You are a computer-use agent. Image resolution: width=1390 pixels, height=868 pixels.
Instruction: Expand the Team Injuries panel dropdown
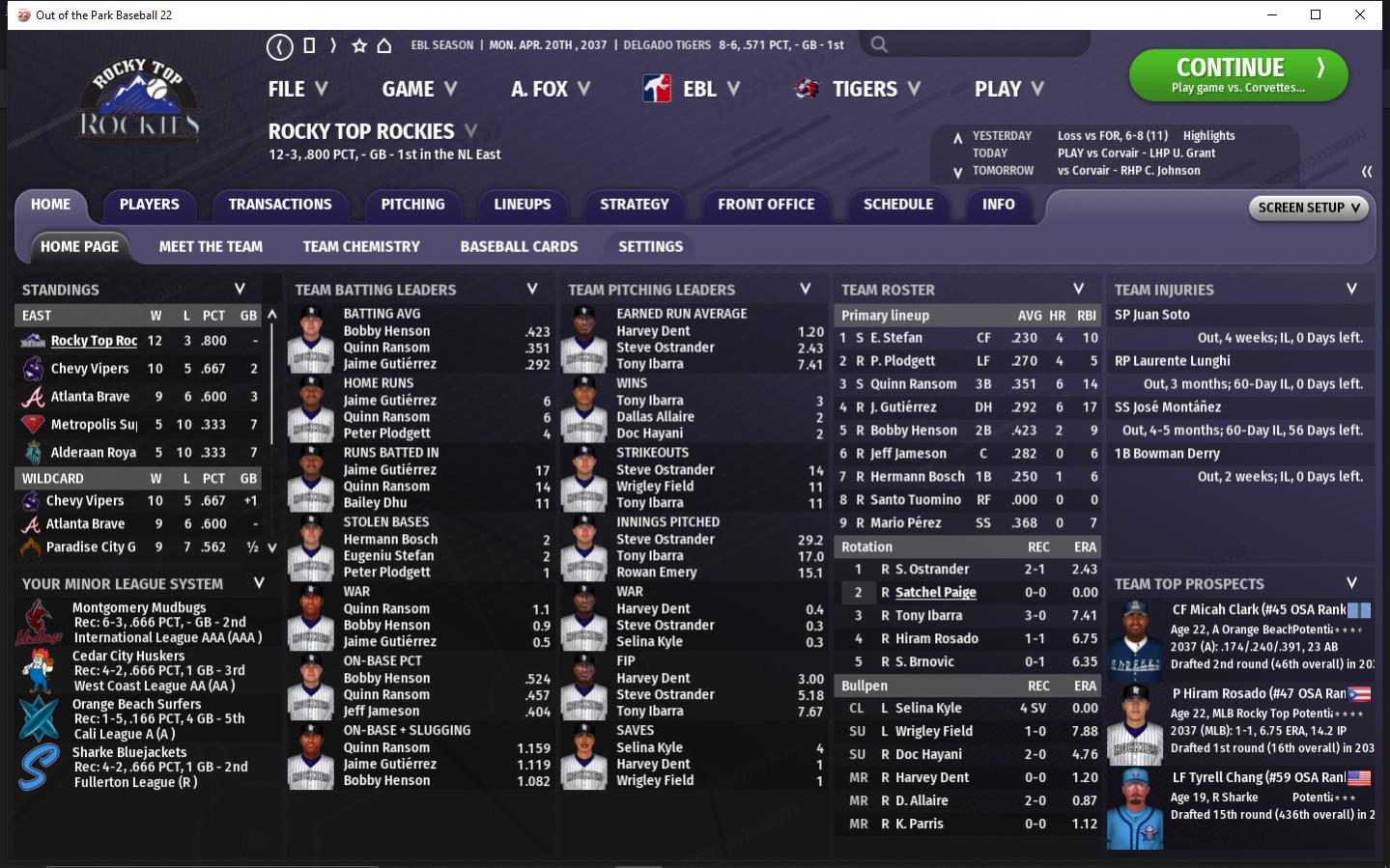(x=1351, y=289)
